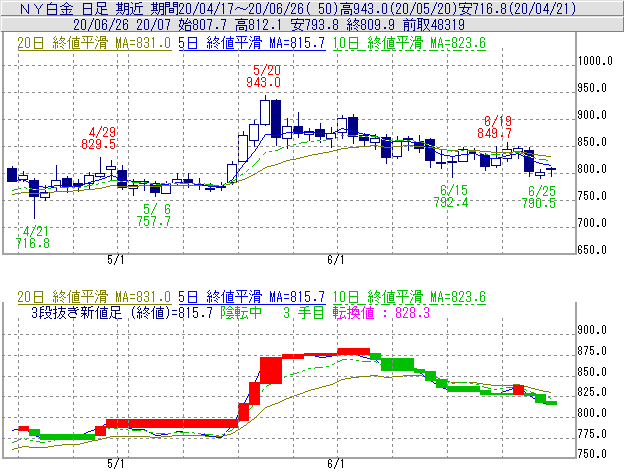Click the 6/15 792.4 low label
The image size is (624, 475).
pos(451,196)
